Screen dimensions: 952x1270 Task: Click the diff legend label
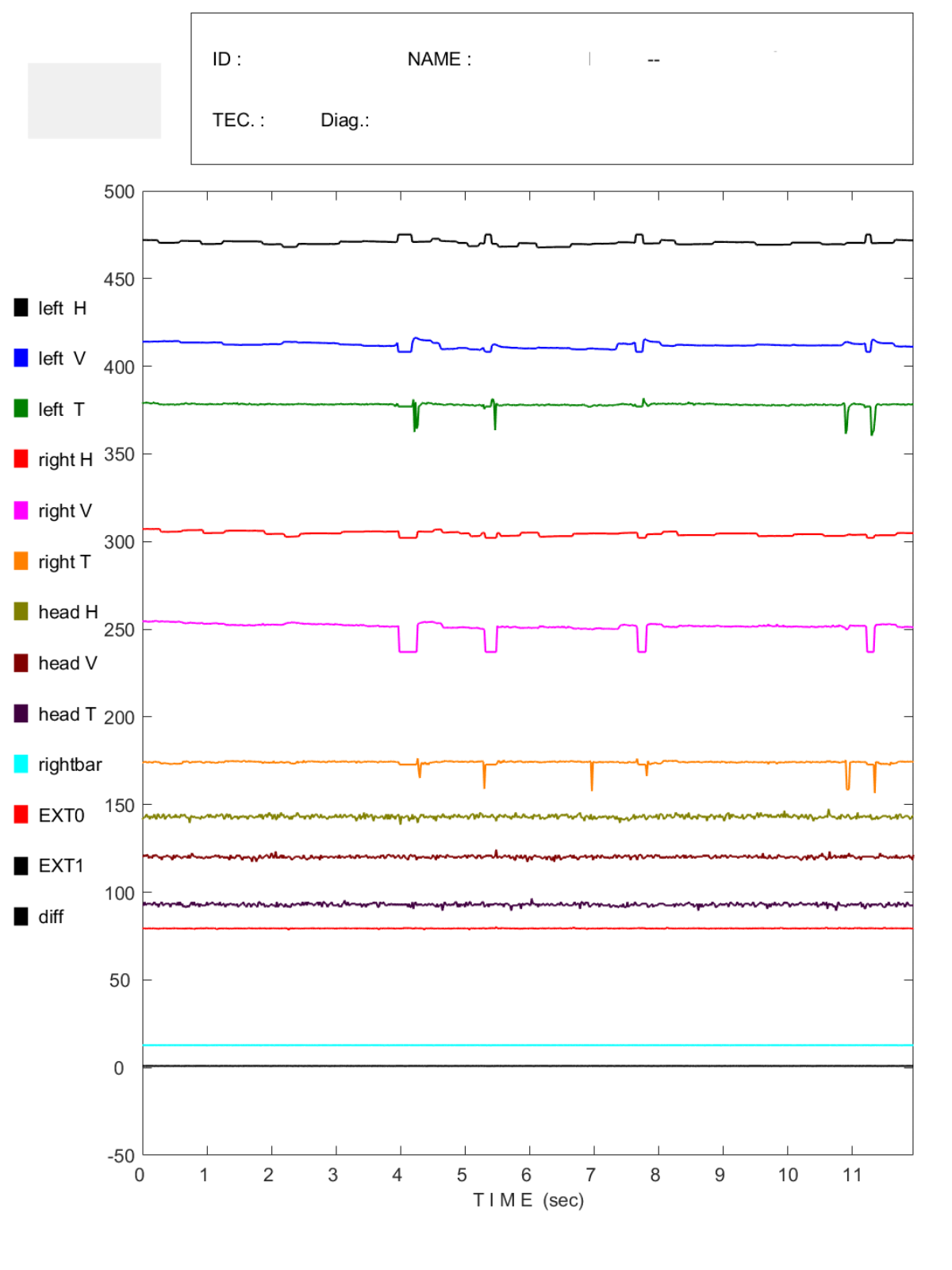pos(51,917)
